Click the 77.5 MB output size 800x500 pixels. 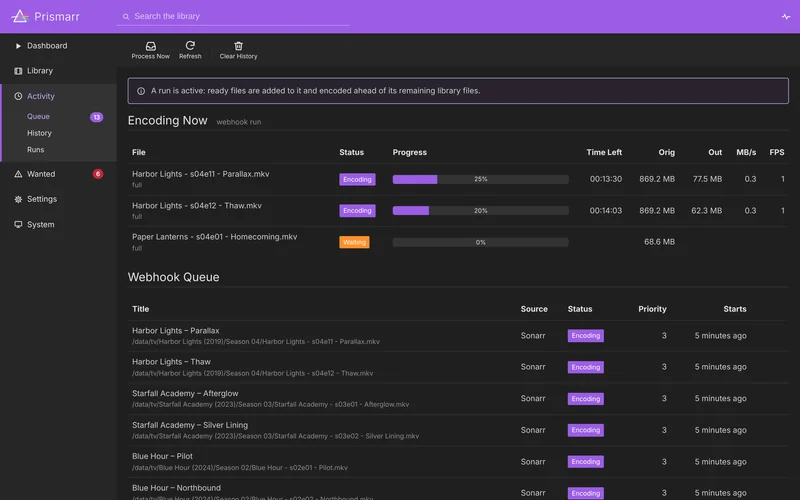[707, 179]
